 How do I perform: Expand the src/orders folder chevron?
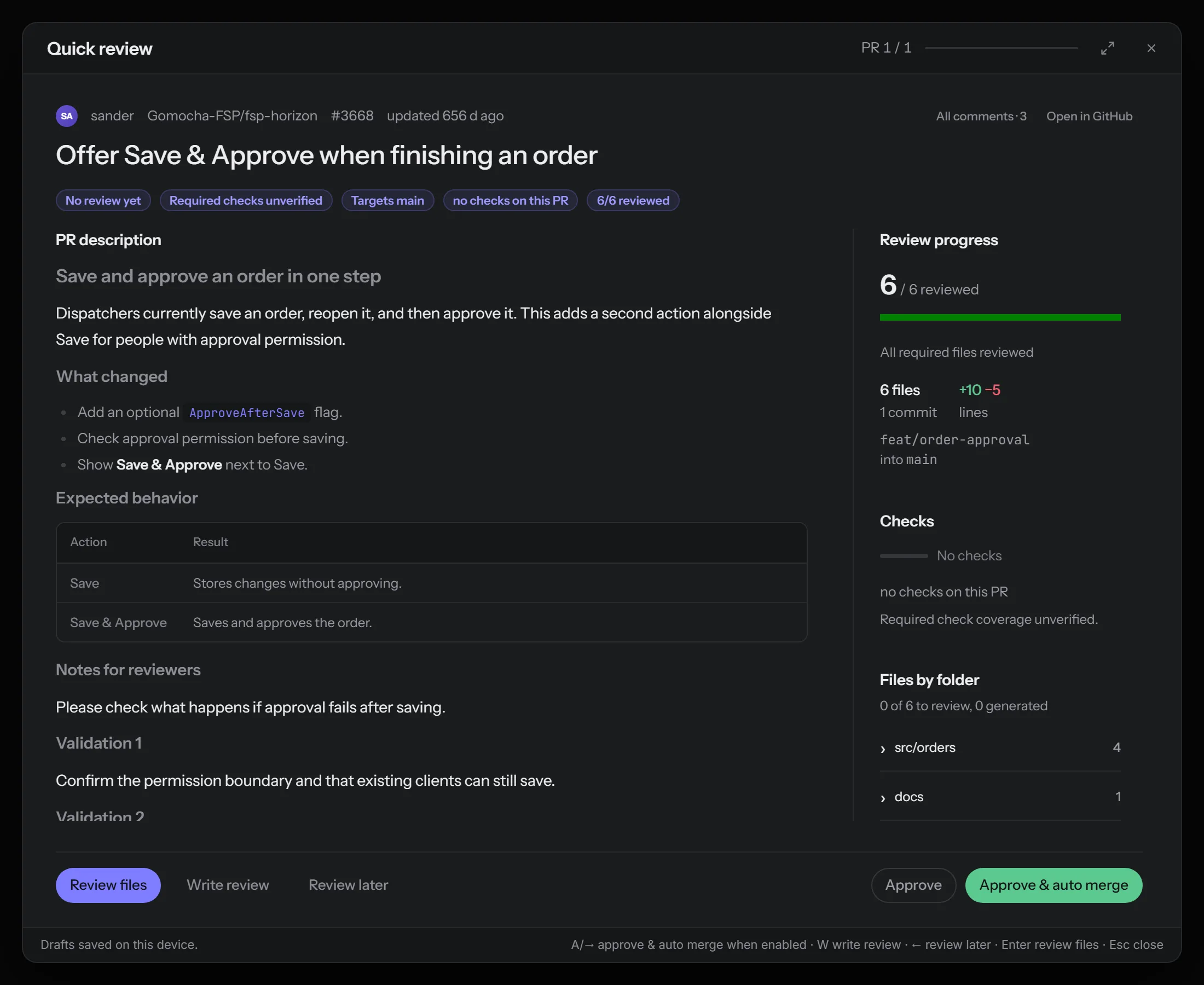[883, 749]
